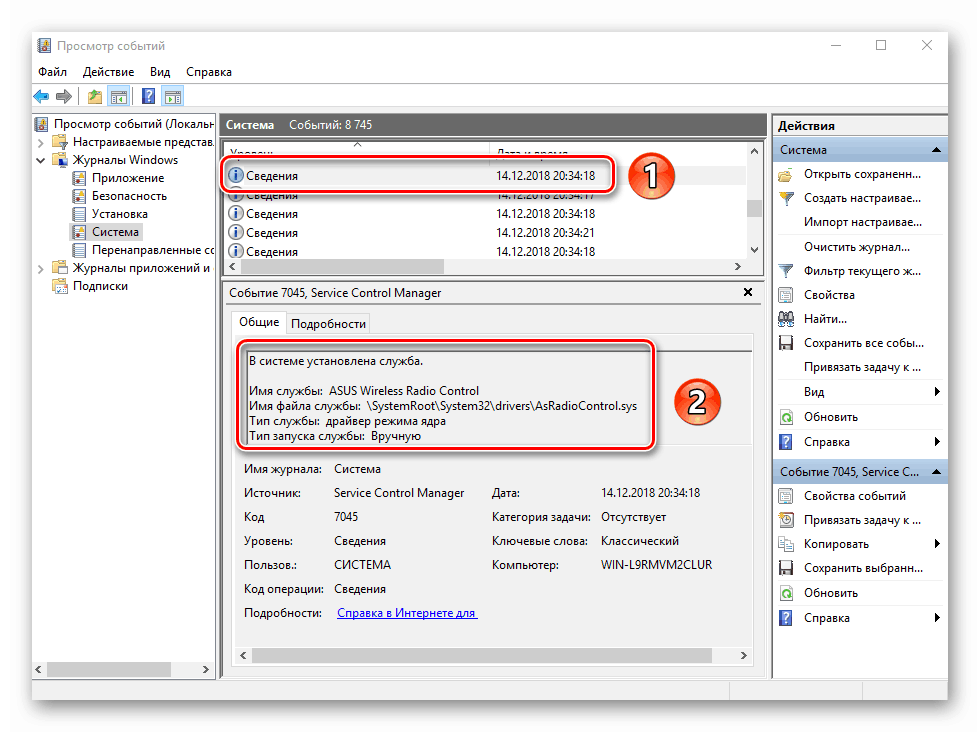
Task: Click the Найти binoculars icon
Action: (786, 319)
